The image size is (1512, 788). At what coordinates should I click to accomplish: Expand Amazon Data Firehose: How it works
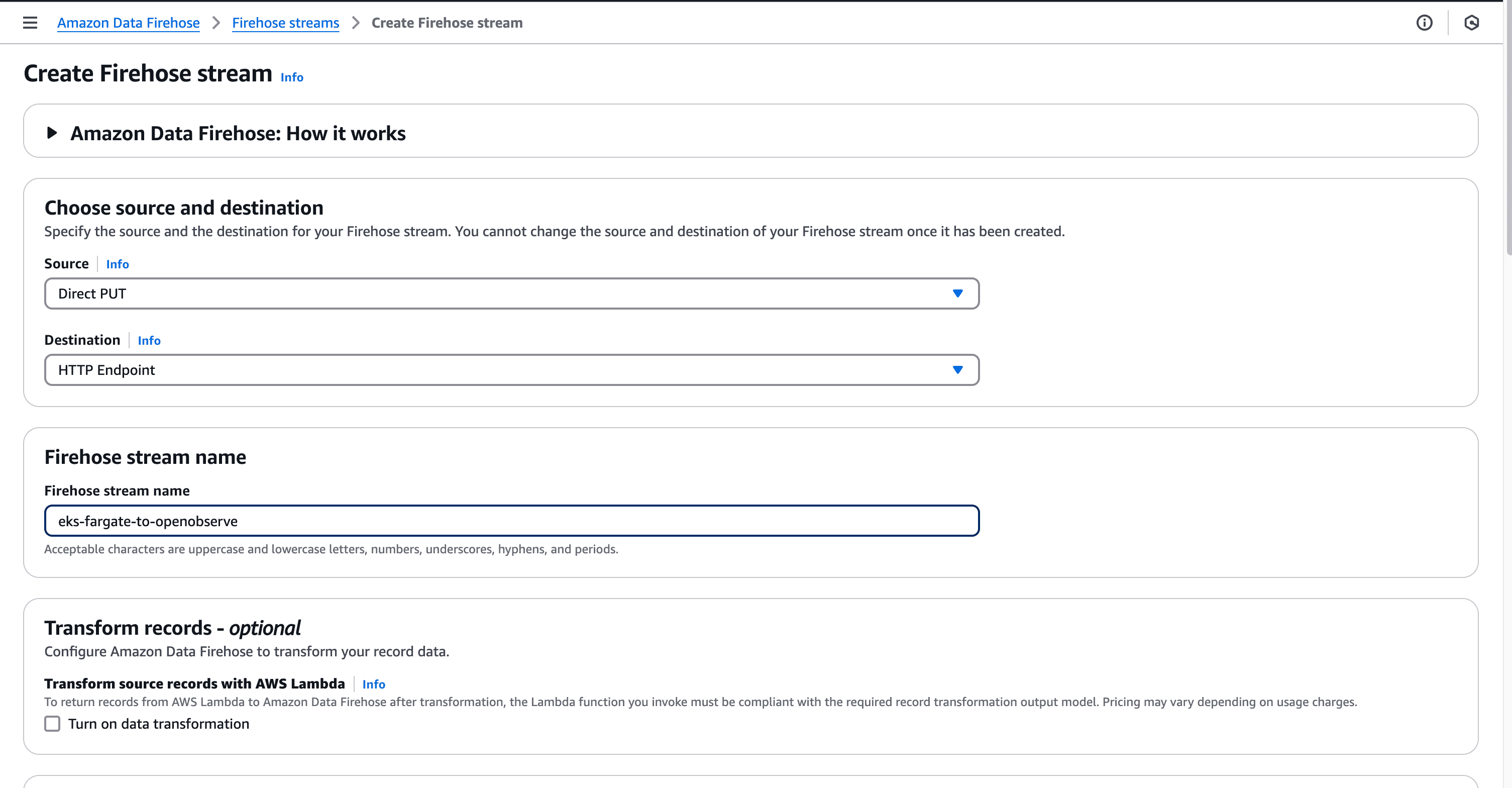[x=238, y=133]
